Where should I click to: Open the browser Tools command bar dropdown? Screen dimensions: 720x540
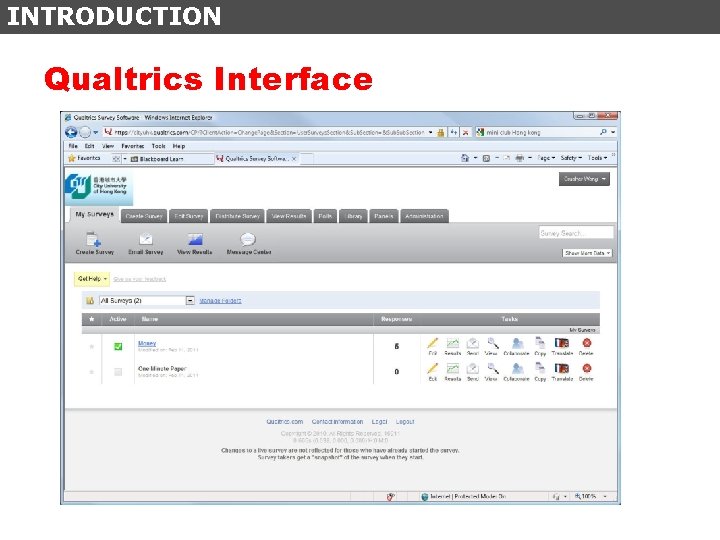pos(597,158)
